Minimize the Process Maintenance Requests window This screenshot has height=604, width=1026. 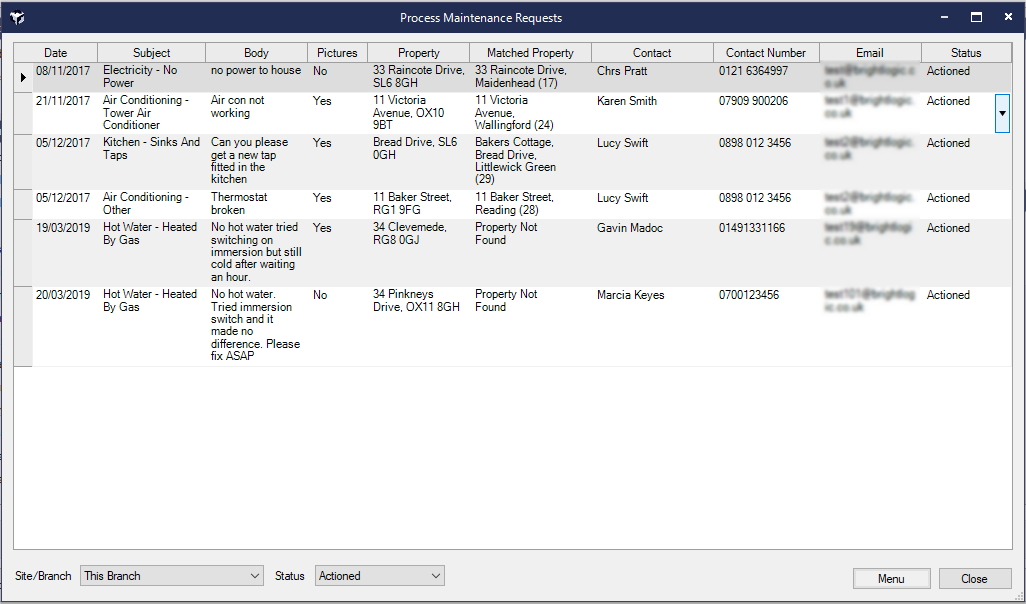943,18
